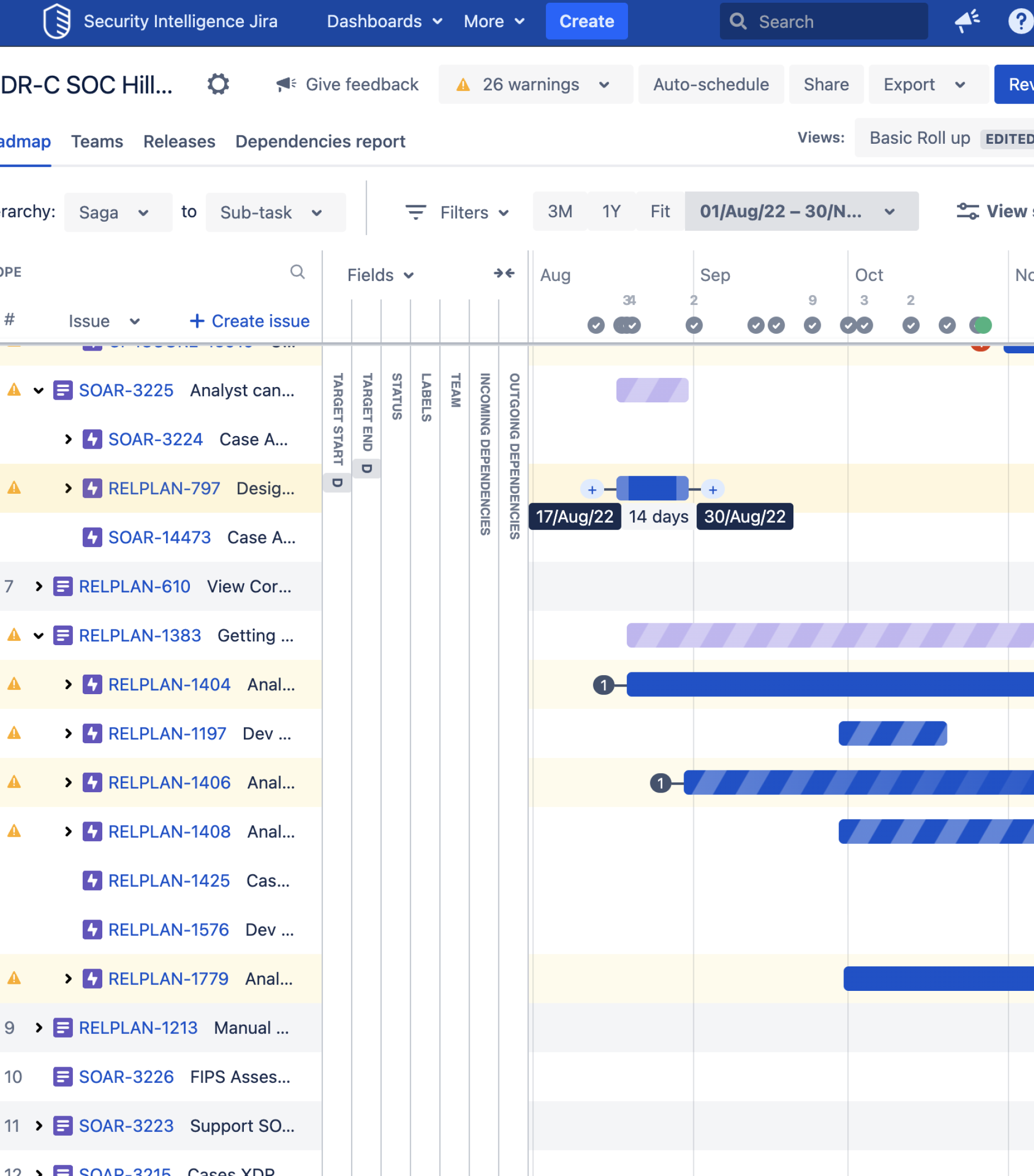
Task: Switch to the Releases tab
Action: 180,142
